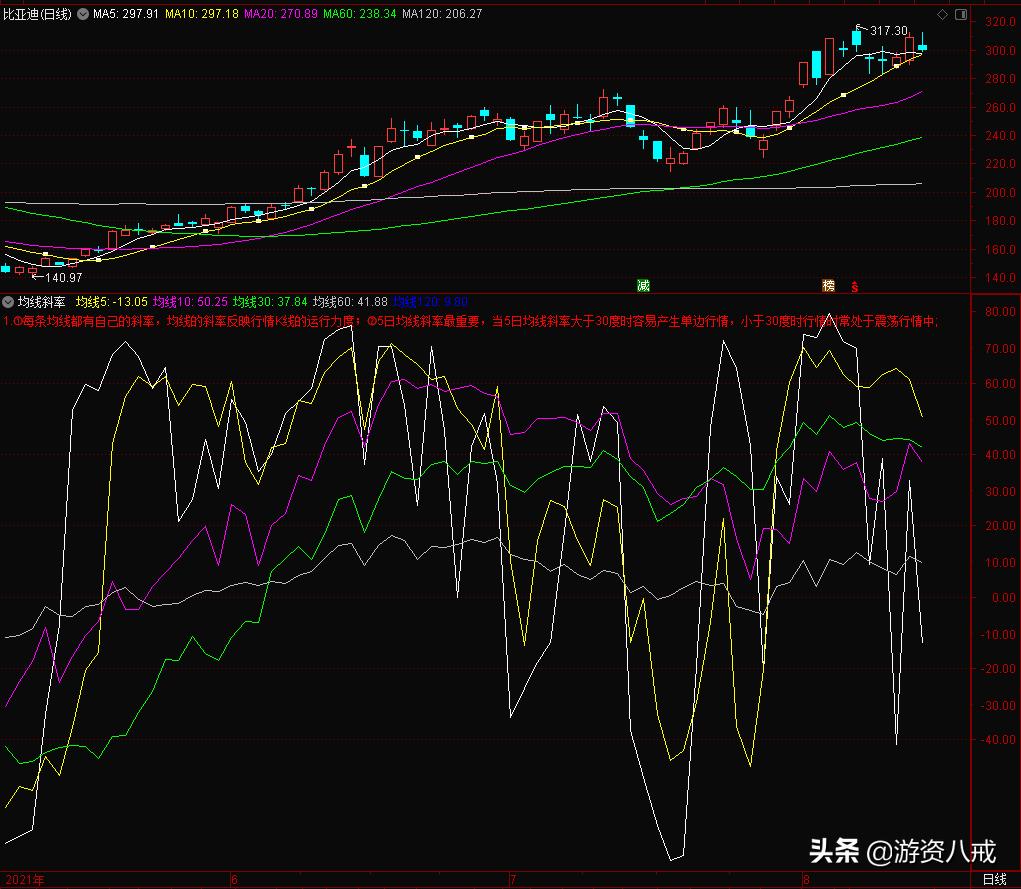Expand the 均线斜率 indicator options arrow
Viewport: 1021px width, 889px height.
(x=8, y=302)
